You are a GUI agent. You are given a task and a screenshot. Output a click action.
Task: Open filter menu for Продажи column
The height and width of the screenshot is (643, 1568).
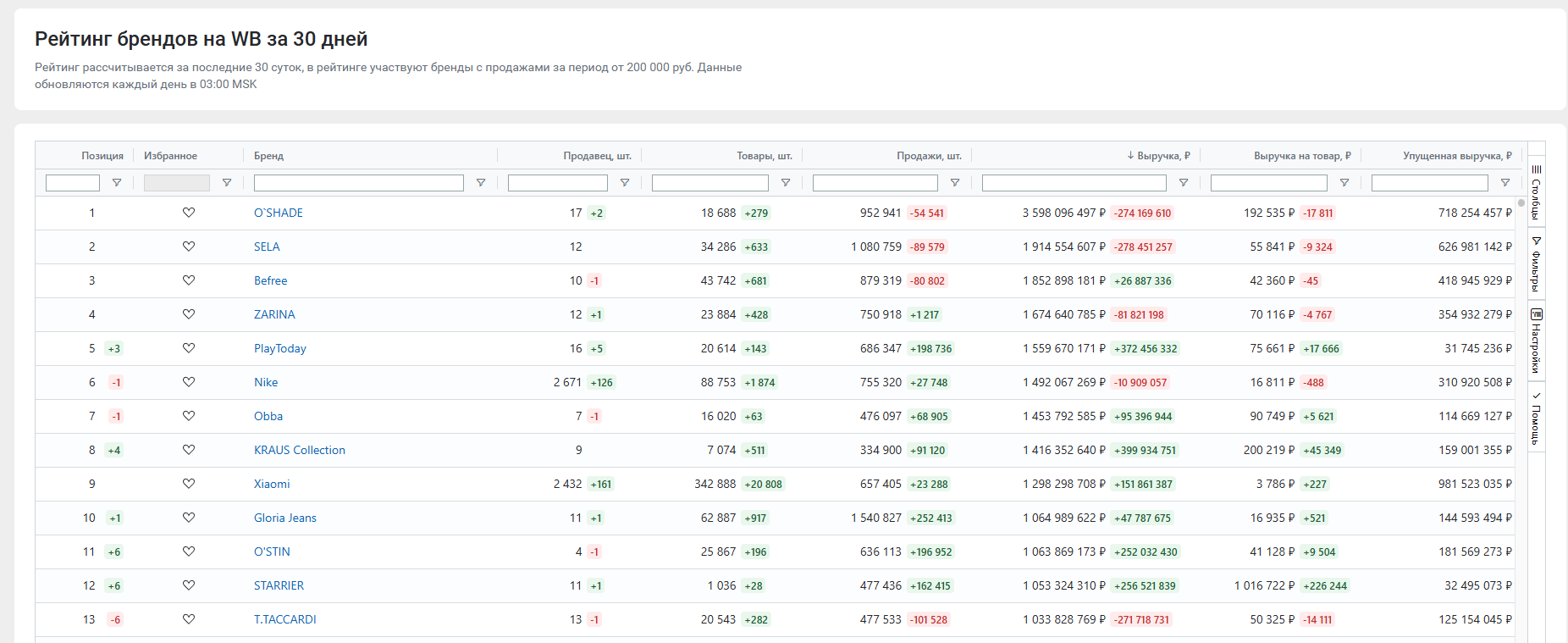[x=955, y=183]
